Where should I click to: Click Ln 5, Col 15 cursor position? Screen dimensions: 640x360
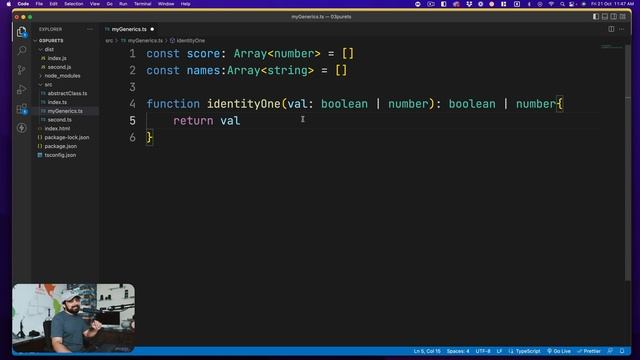click(x=427, y=351)
